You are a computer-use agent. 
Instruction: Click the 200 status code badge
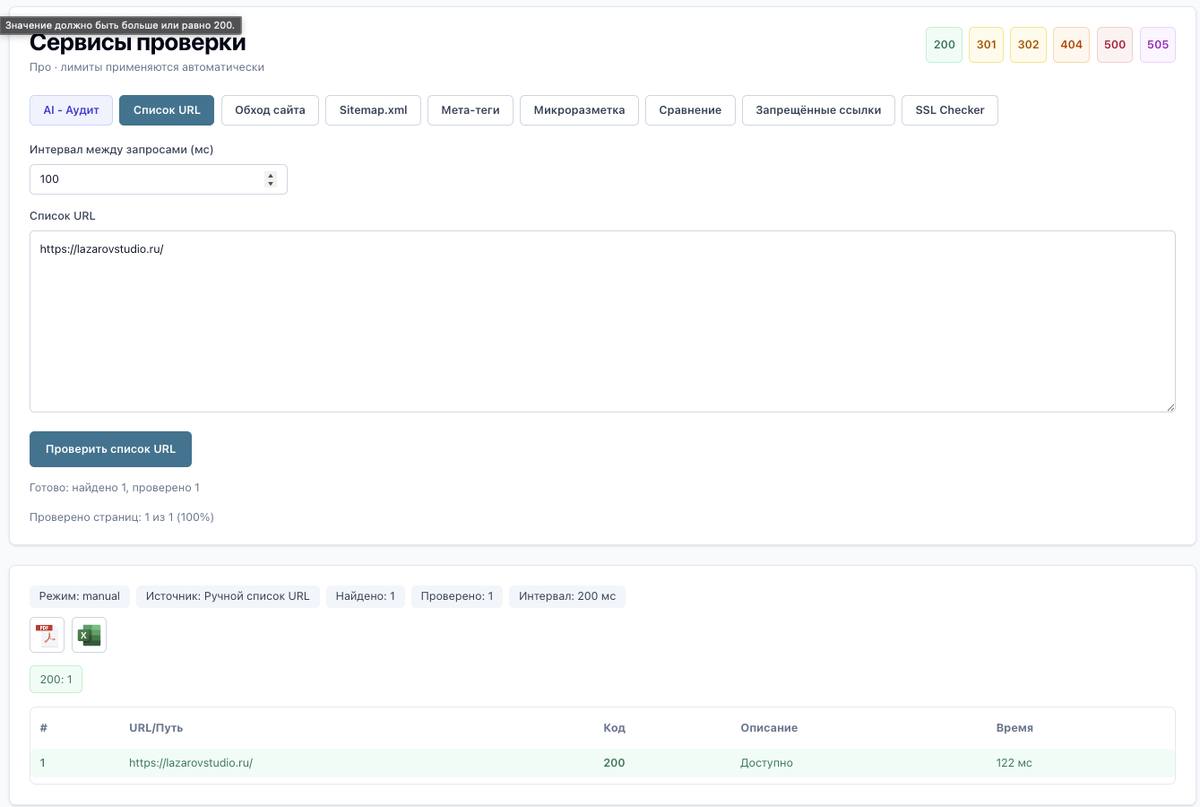[944, 45]
